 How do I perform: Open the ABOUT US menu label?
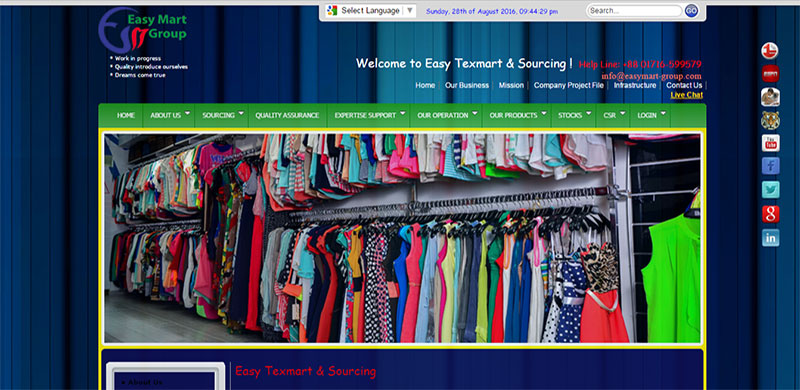[165, 116]
